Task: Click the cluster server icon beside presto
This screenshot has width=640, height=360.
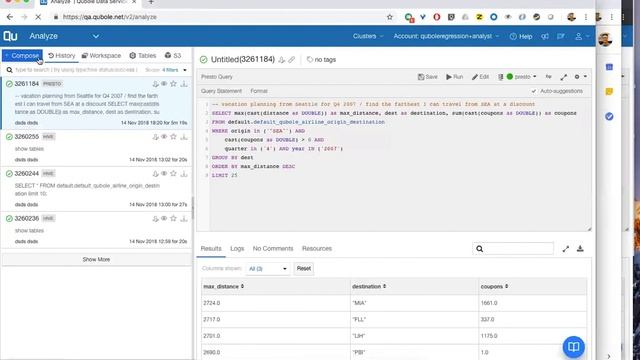Action: pyautogui.click(x=500, y=77)
